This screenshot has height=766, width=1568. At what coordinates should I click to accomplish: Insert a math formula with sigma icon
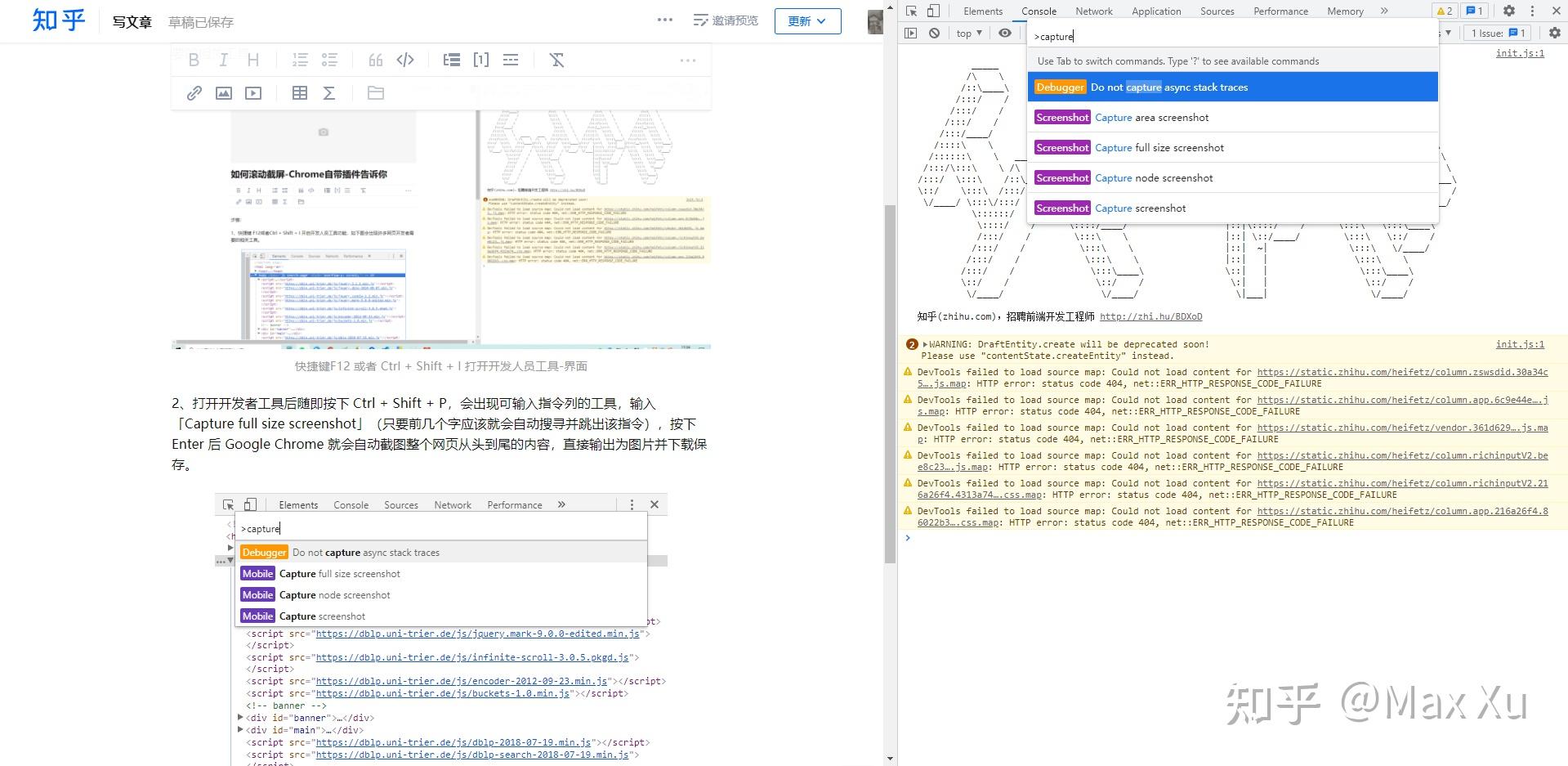tap(329, 93)
